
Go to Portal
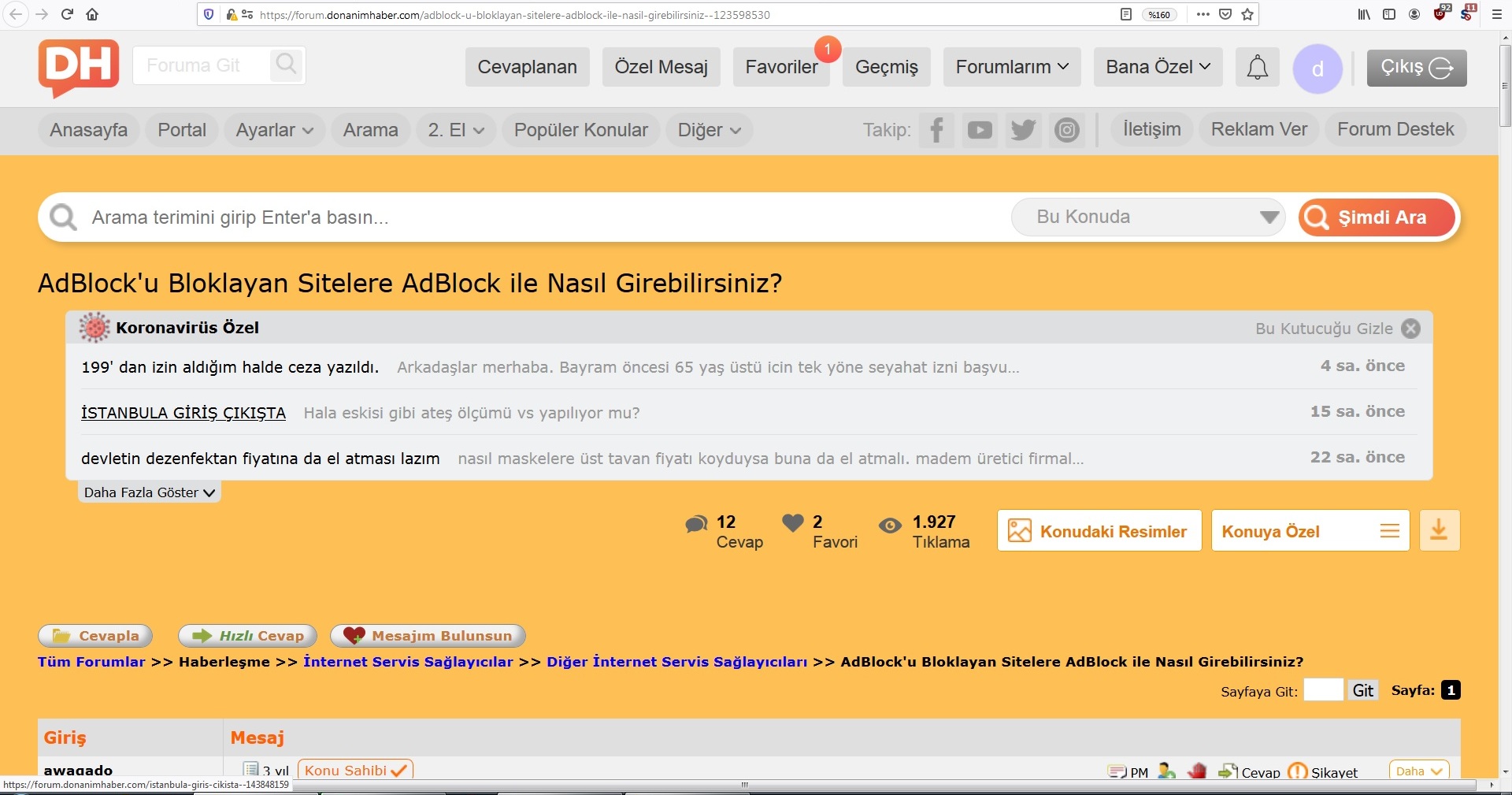click(182, 130)
